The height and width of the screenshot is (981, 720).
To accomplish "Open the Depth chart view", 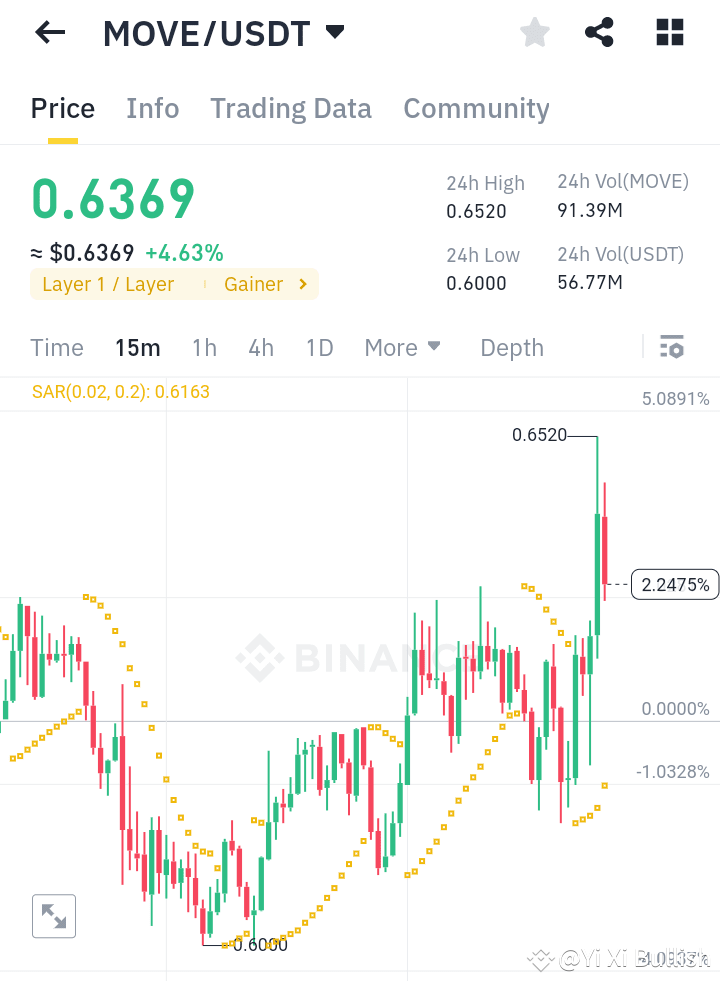I will click(x=511, y=347).
